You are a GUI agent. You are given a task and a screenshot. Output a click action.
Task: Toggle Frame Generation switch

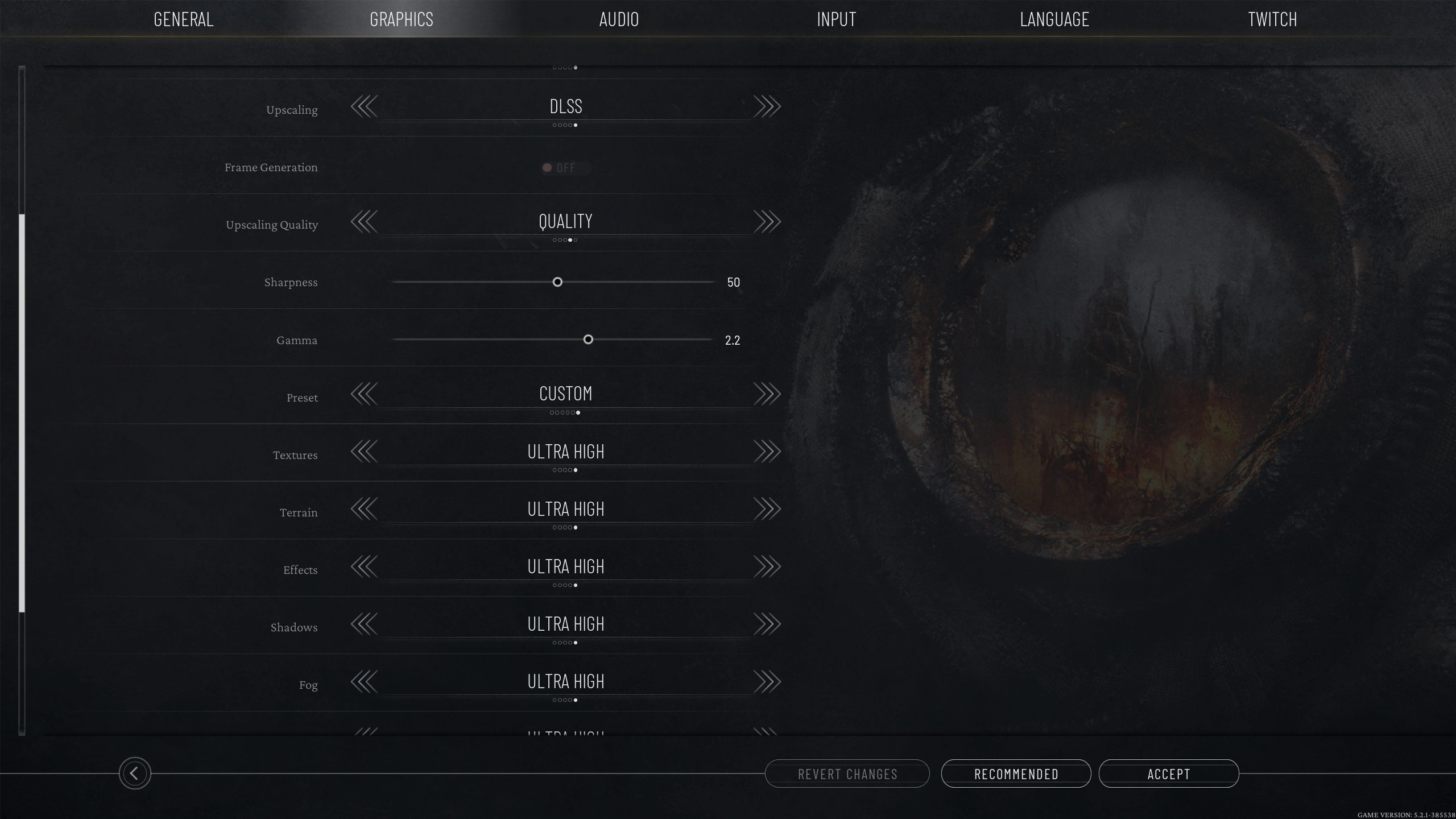(x=565, y=168)
